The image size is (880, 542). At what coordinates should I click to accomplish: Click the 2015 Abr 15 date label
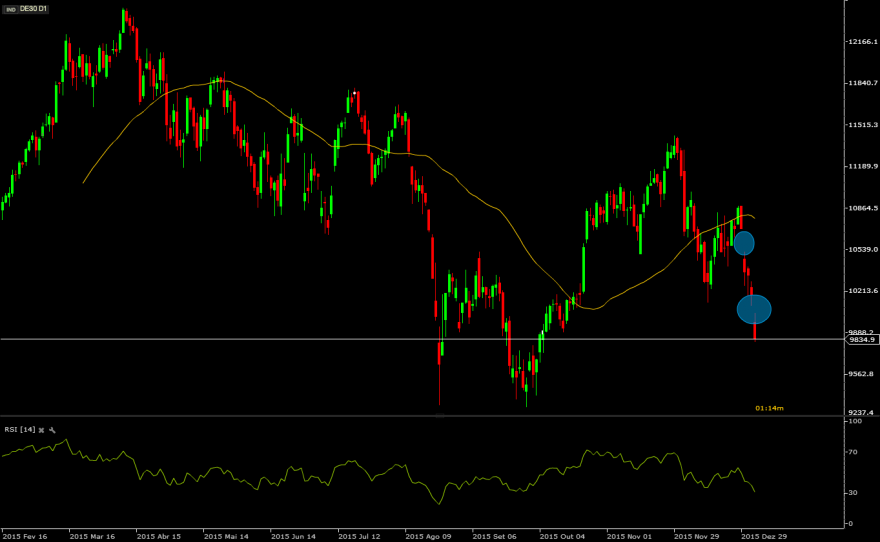pos(159,536)
